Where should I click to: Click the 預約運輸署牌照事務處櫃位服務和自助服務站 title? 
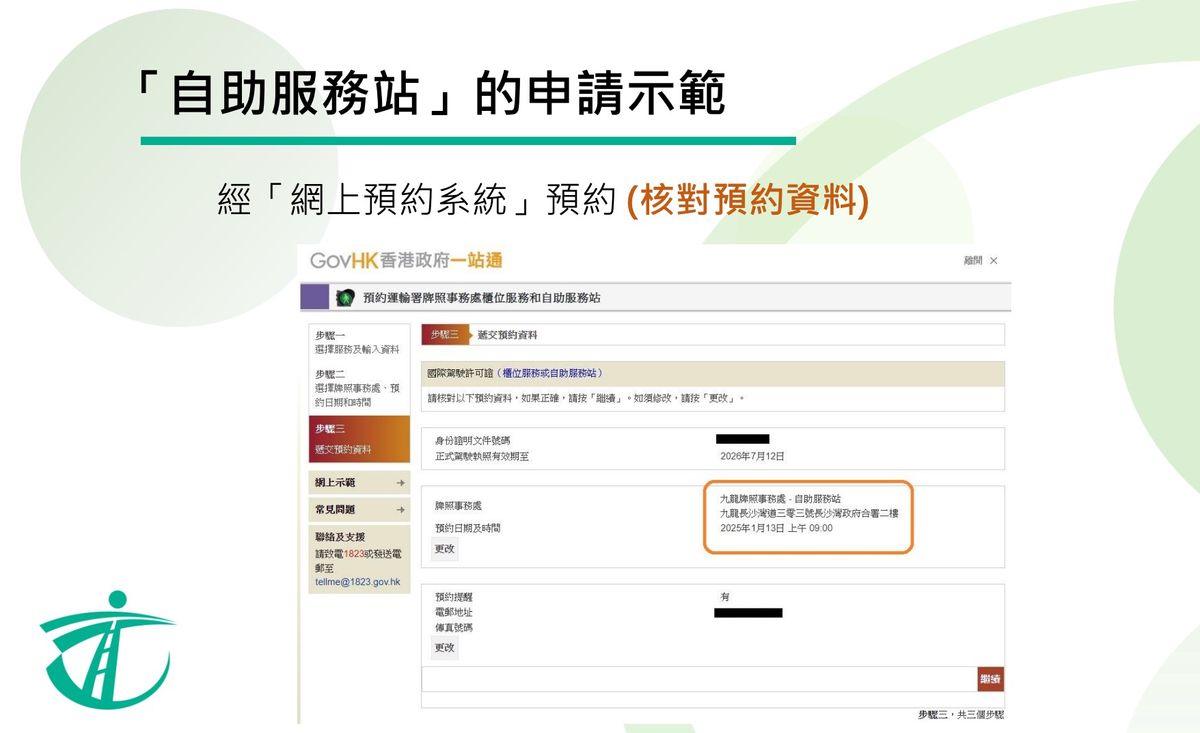[481, 298]
